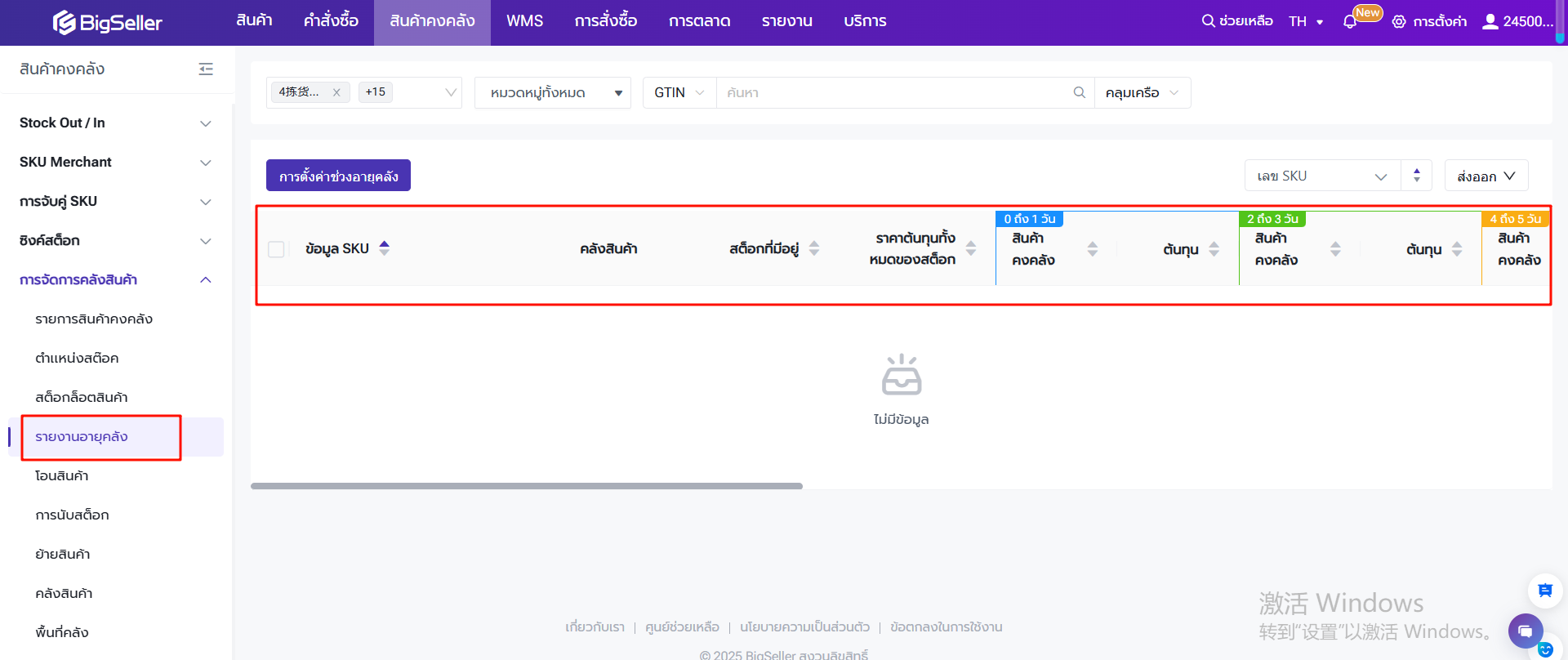Click the horizontal table scrollbar

pyautogui.click(x=527, y=486)
